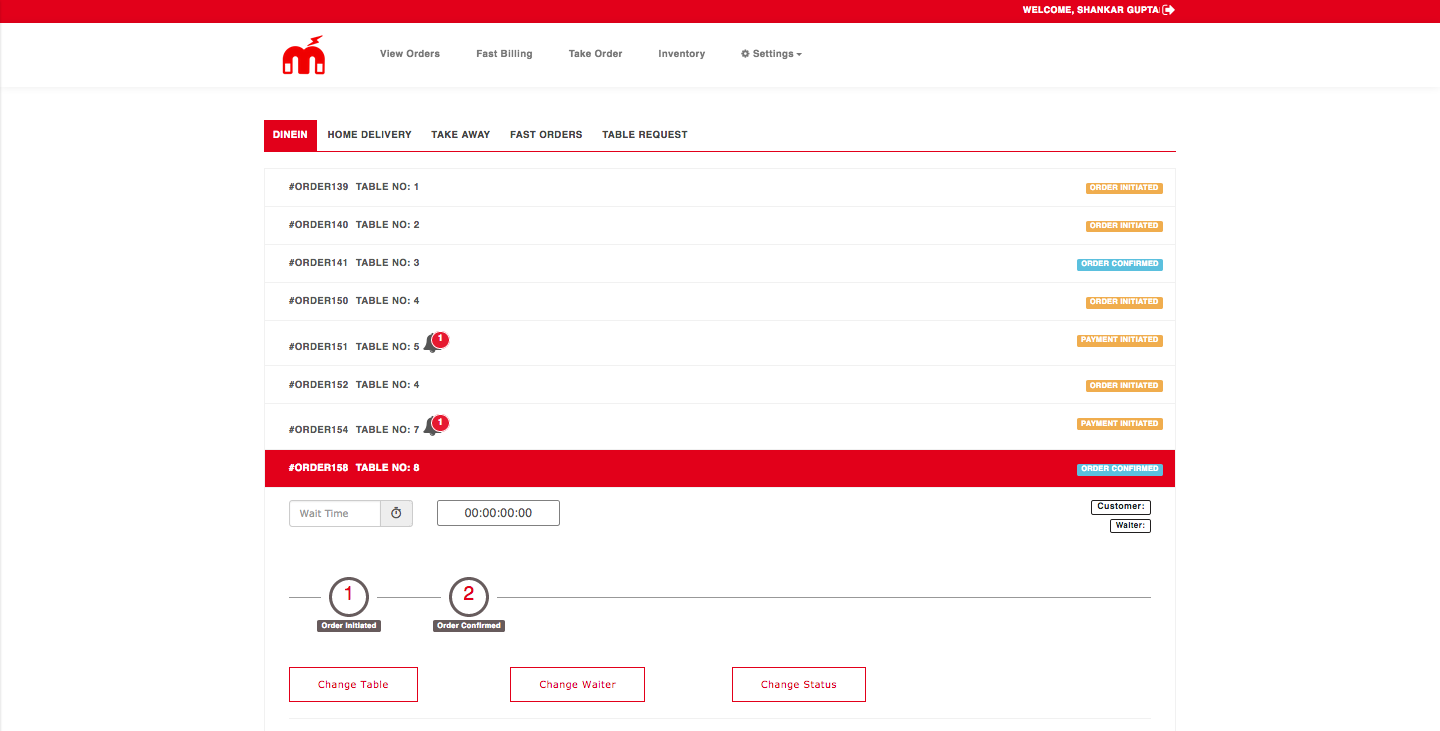Image resolution: width=1440 pixels, height=731 pixels.
Task: Expand order #ORDER140 Table No: 2
Action: point(720,225)
